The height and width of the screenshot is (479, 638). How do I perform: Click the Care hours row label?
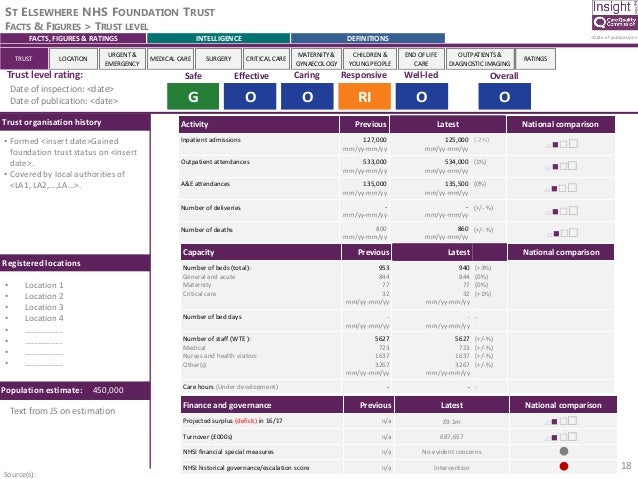click(x=230, y=387)
